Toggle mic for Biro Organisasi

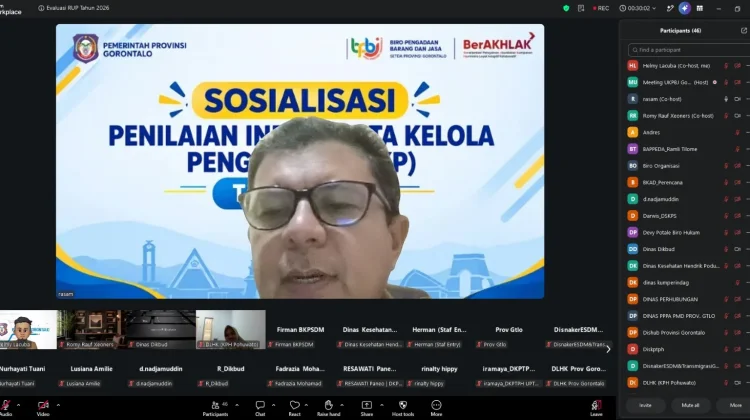point(726,166)
